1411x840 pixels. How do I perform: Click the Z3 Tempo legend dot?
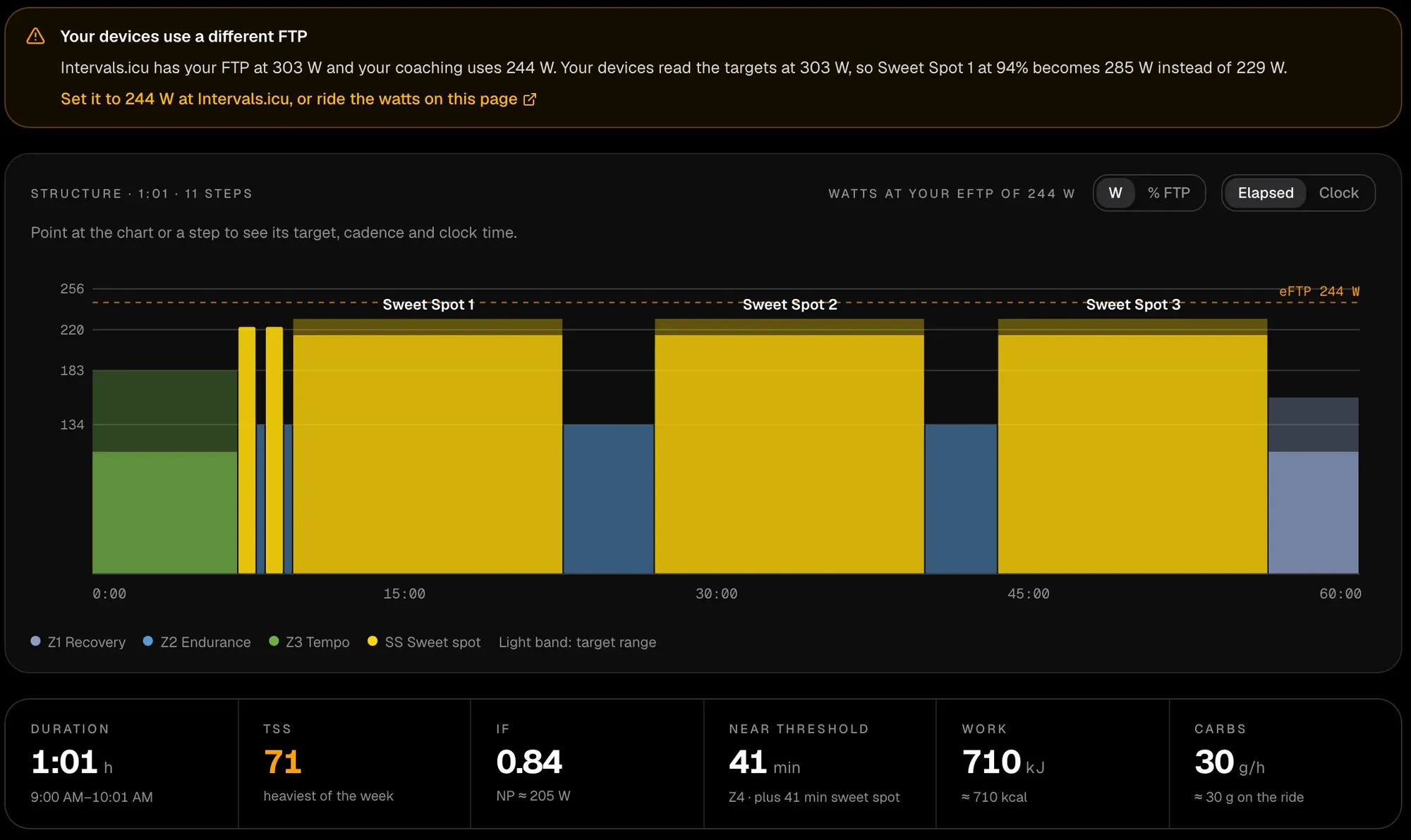(274, 641)
